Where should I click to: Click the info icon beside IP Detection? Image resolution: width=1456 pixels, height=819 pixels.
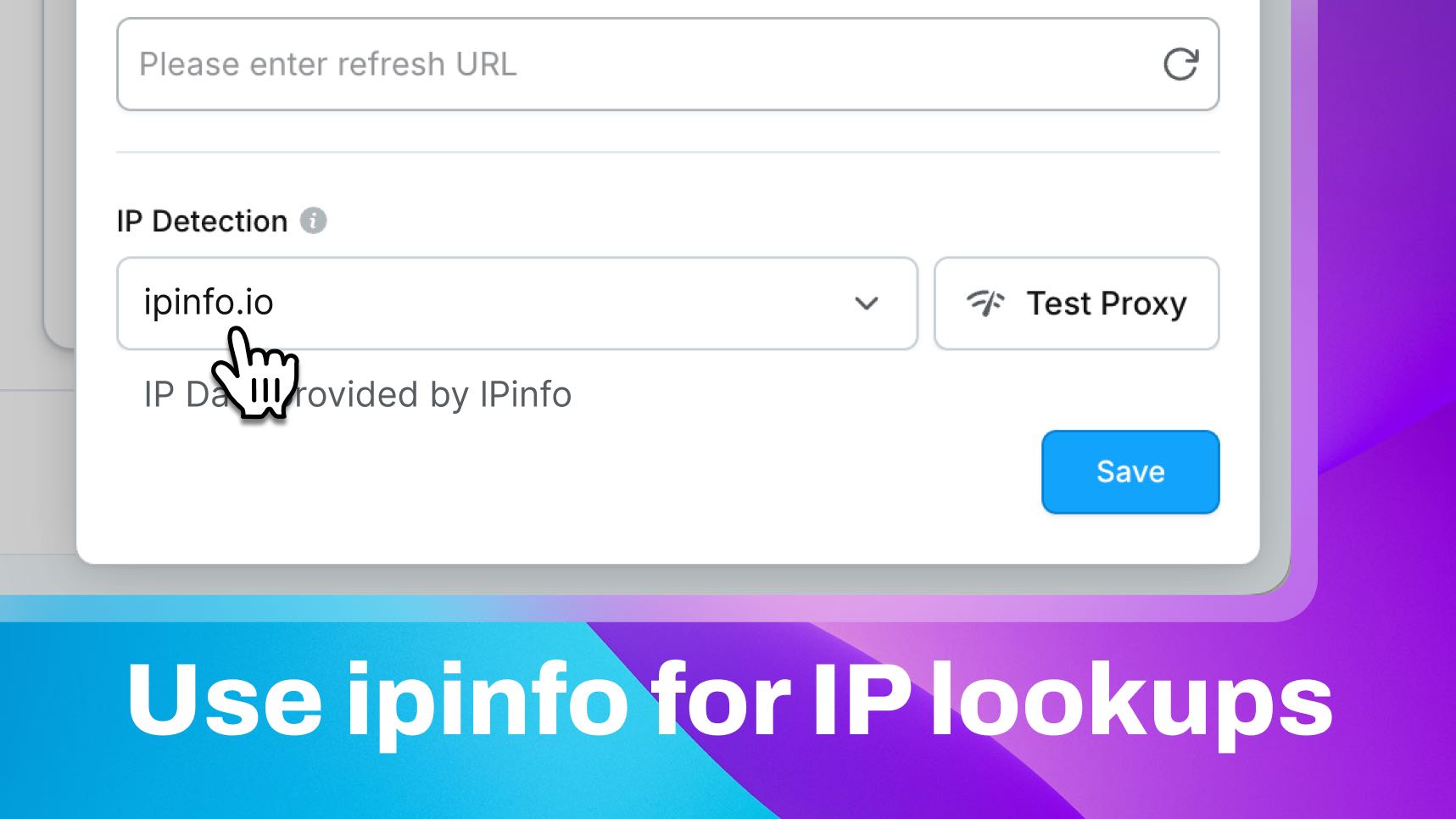(x=313, y=221)
